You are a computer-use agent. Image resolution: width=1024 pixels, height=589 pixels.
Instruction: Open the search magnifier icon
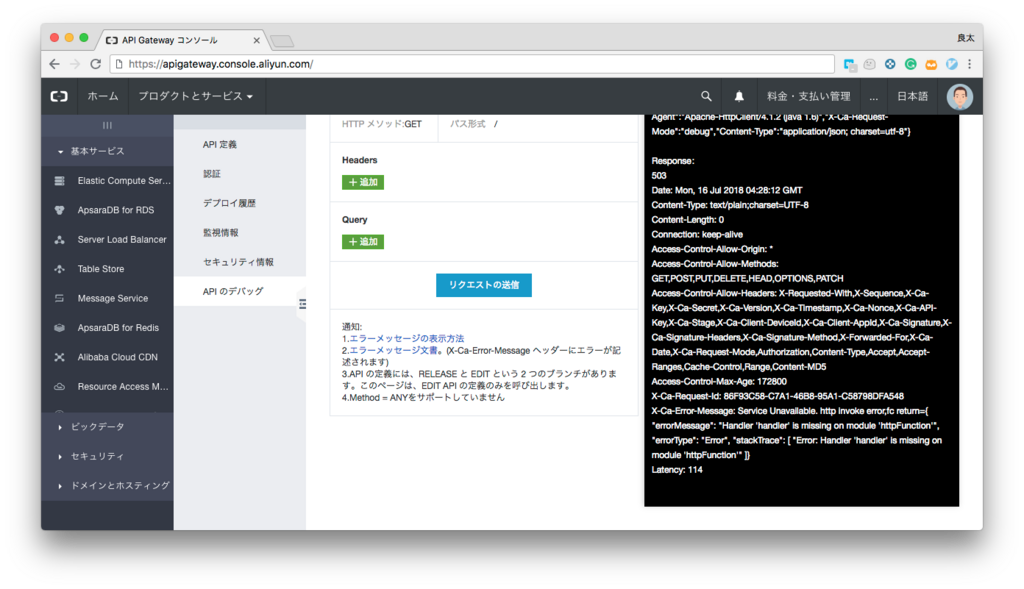click(x=706, y=96)
